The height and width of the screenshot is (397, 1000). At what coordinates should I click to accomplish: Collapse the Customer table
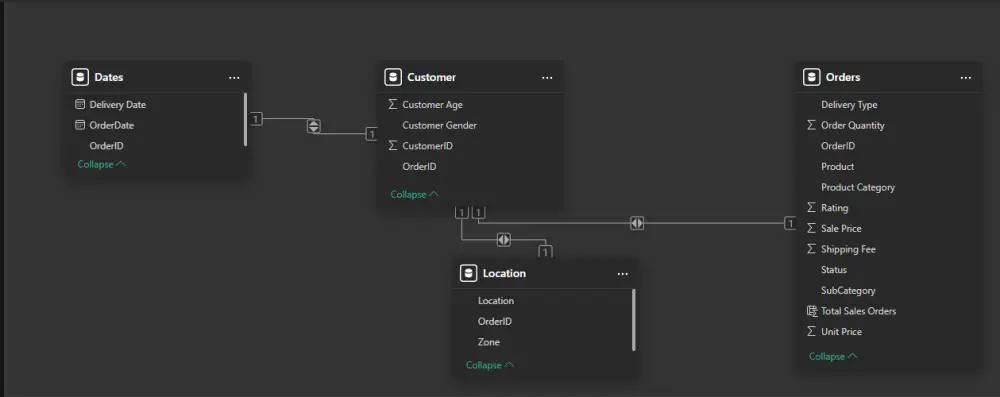(415, 195)
